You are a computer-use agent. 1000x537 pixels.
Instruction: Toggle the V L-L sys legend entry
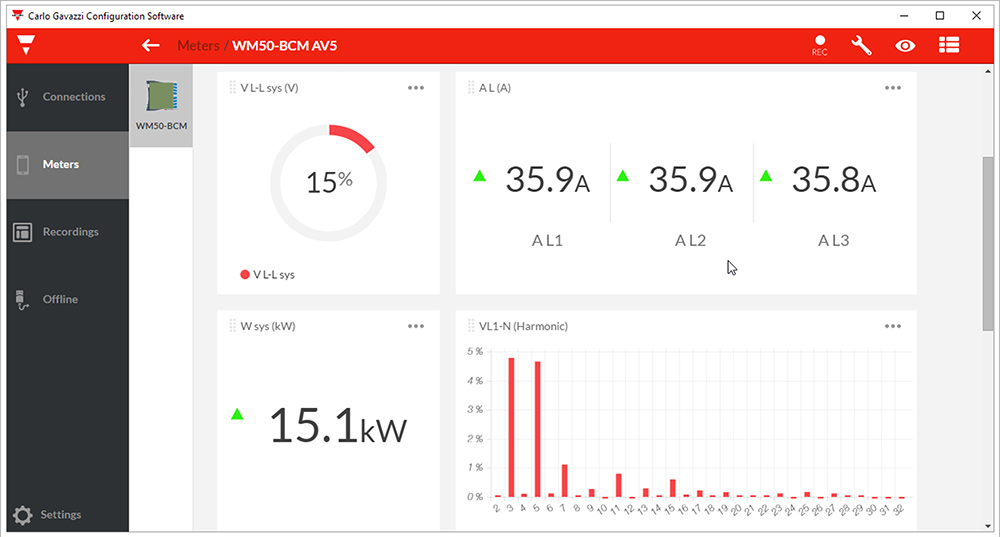[x=268, y=274]
